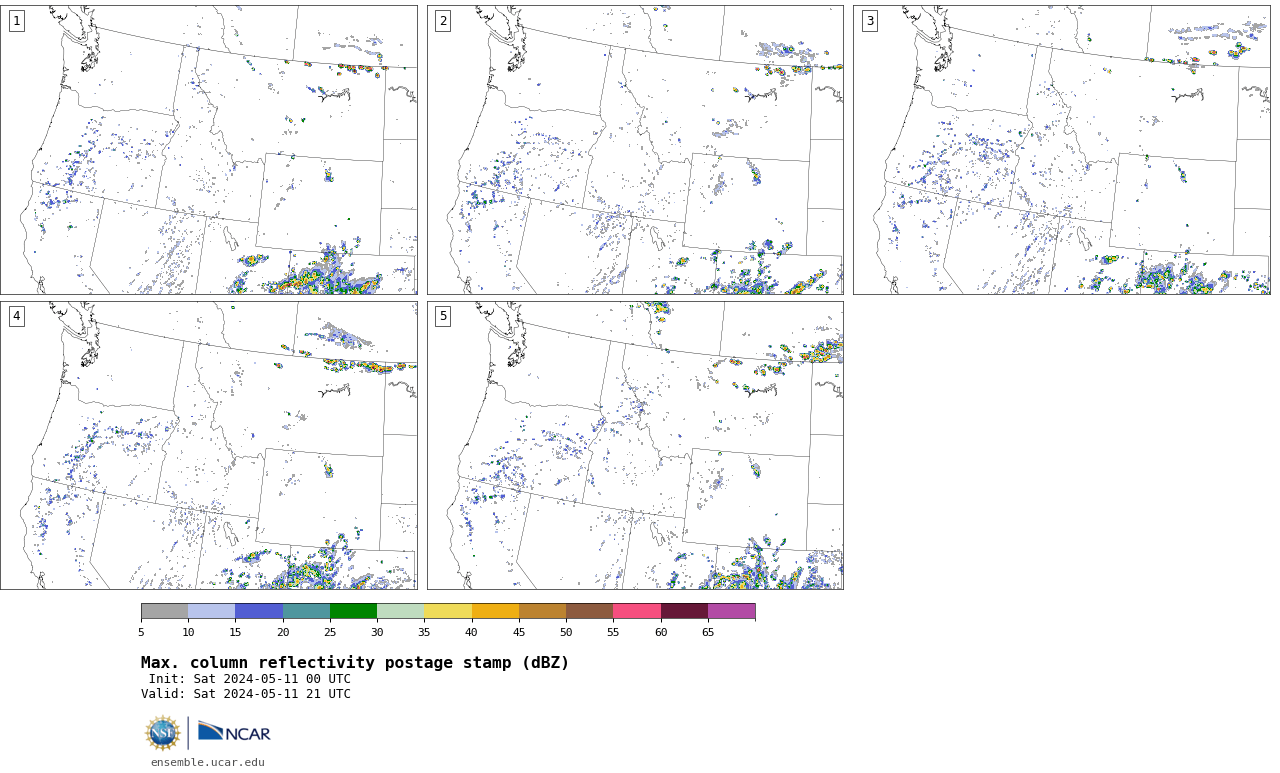
Task: Select the orange 40-45 dBZ swatch
Action: 495,611
